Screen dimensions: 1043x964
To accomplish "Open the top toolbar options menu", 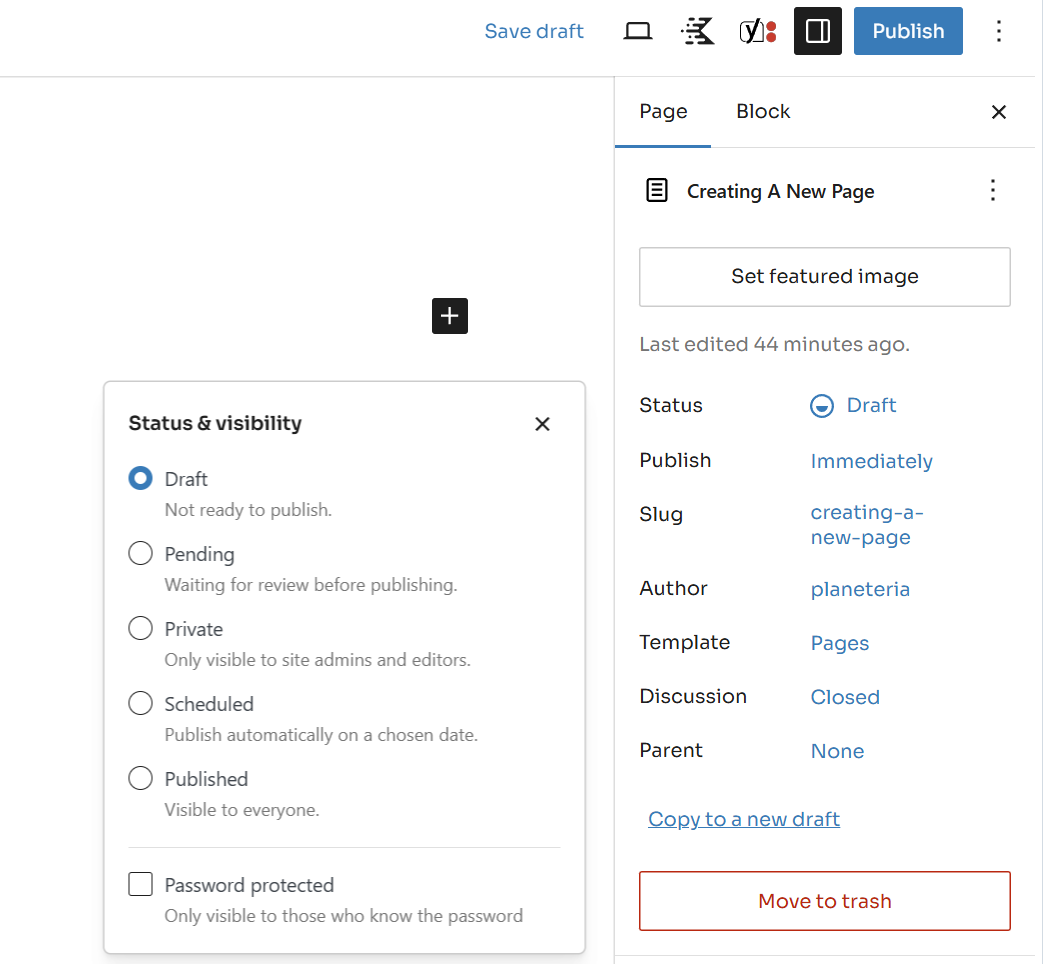I will tap(998, 31).
